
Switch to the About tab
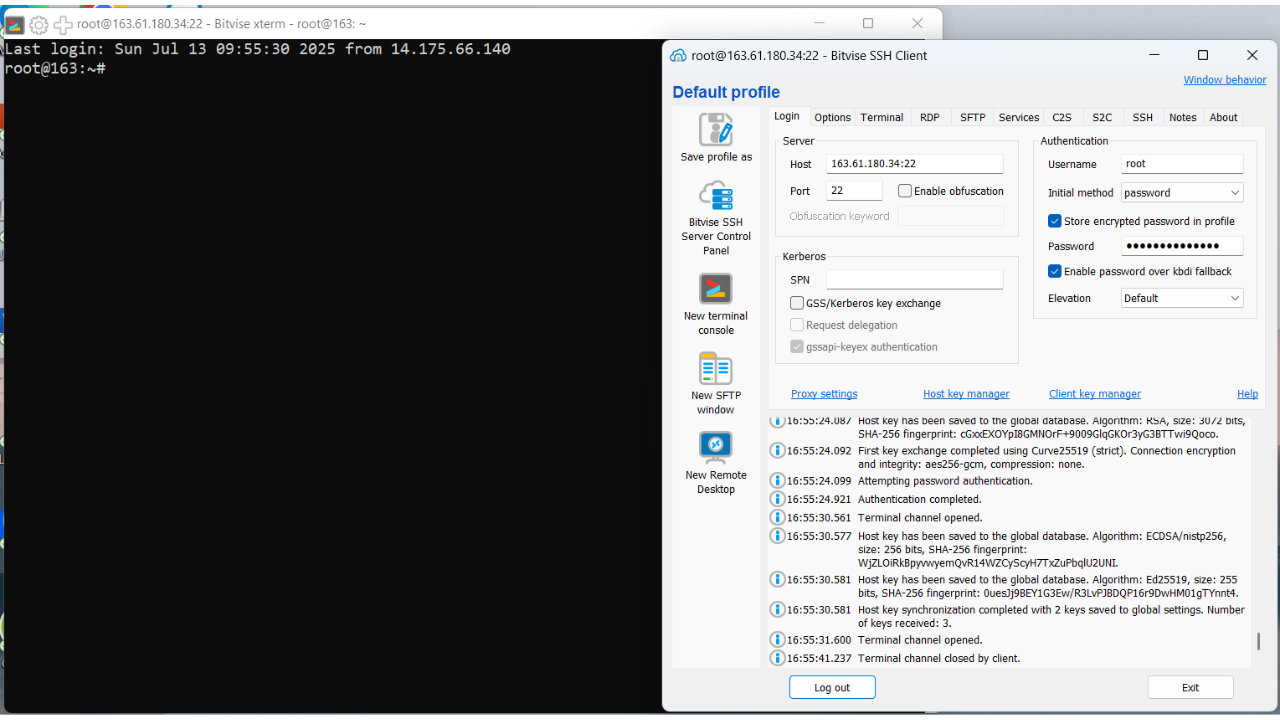1224,117
